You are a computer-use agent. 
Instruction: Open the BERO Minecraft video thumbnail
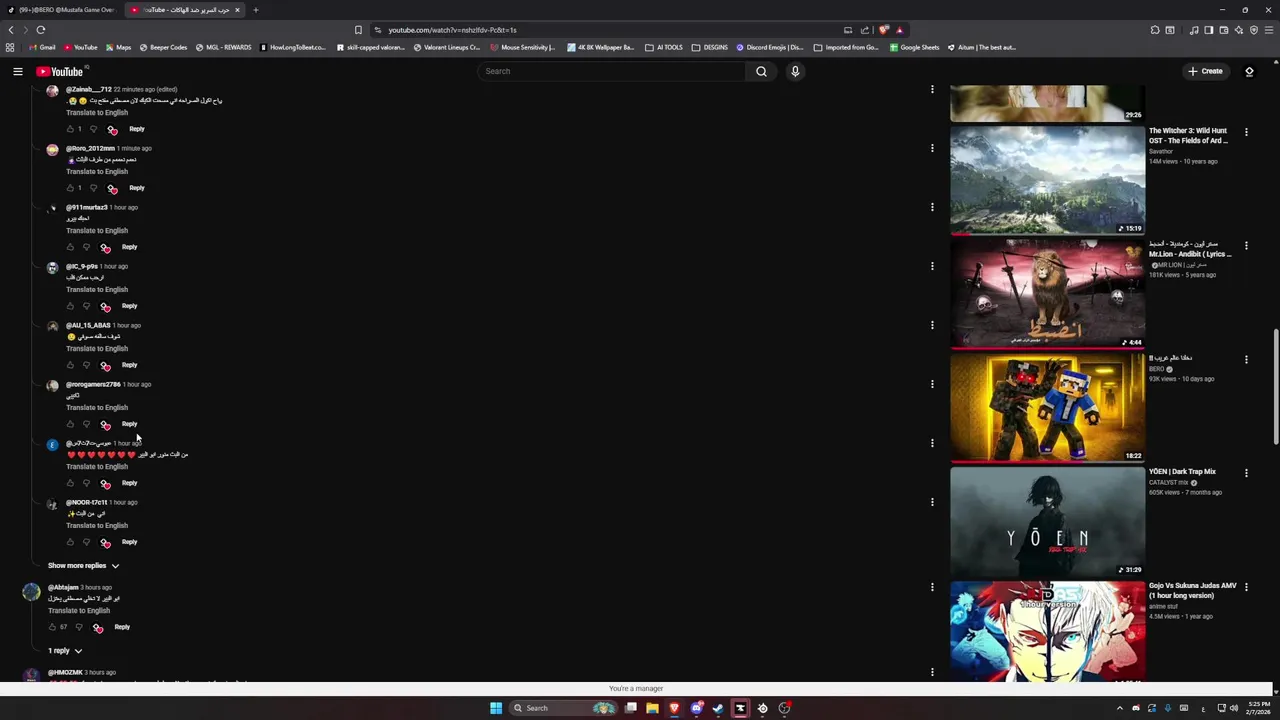tap(1047, 407)
